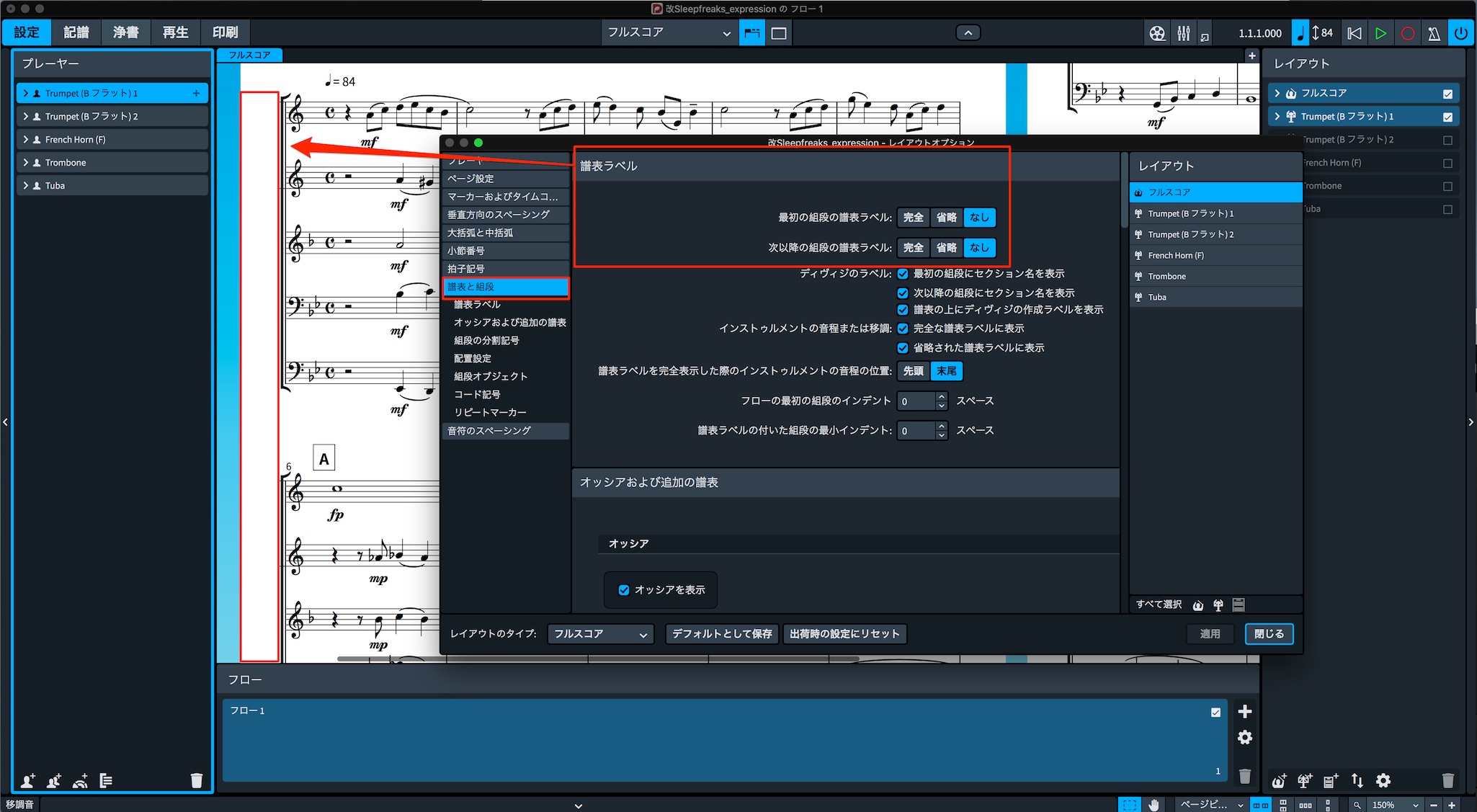Image resolution: width=1477 pixels, height=812 pixels.
Task: Expand Trombone player in Players panel
Action: [x=26, y=162]
